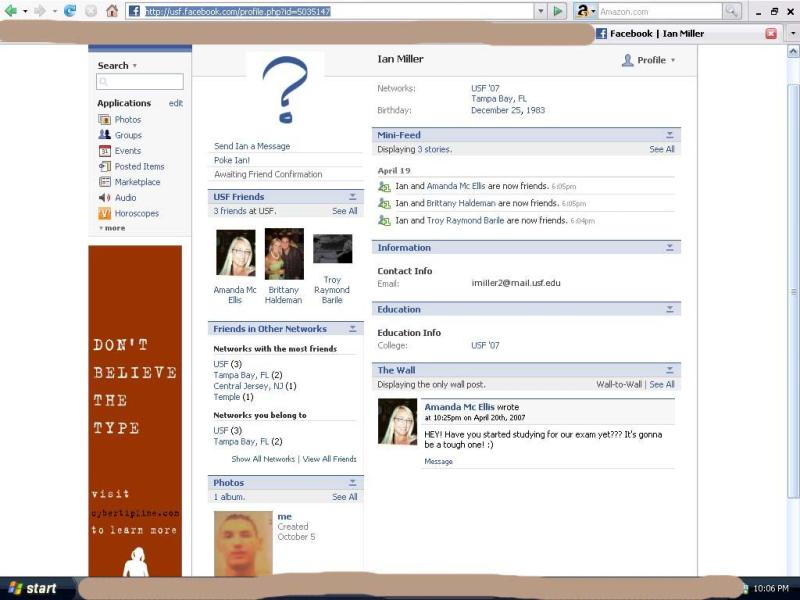Open the back button history dropdown
Screen dimensions: 800x600
25,11
